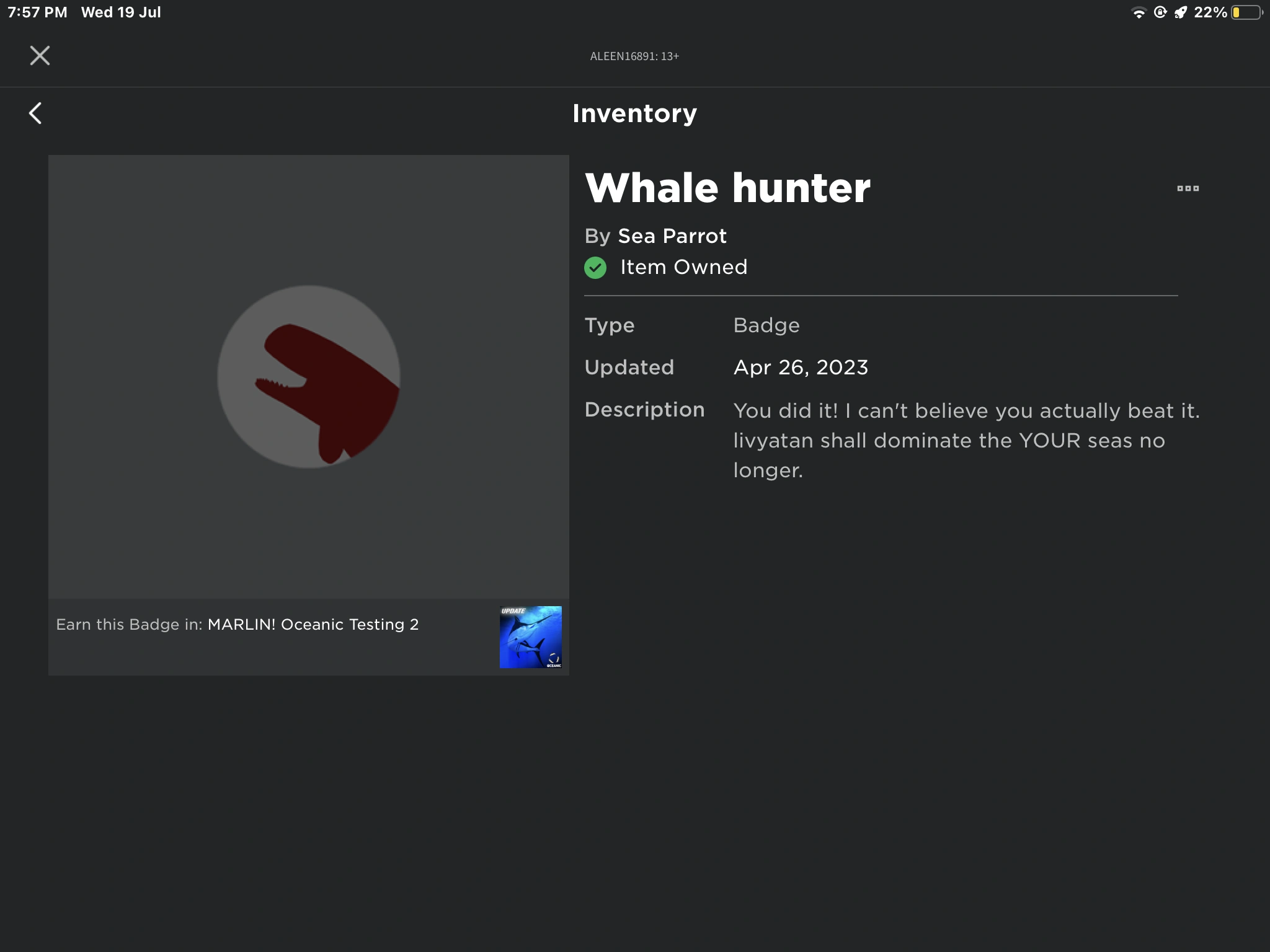Tap the Whale hunter badge title
1270x952 pixels.
[x=727, y=188]
